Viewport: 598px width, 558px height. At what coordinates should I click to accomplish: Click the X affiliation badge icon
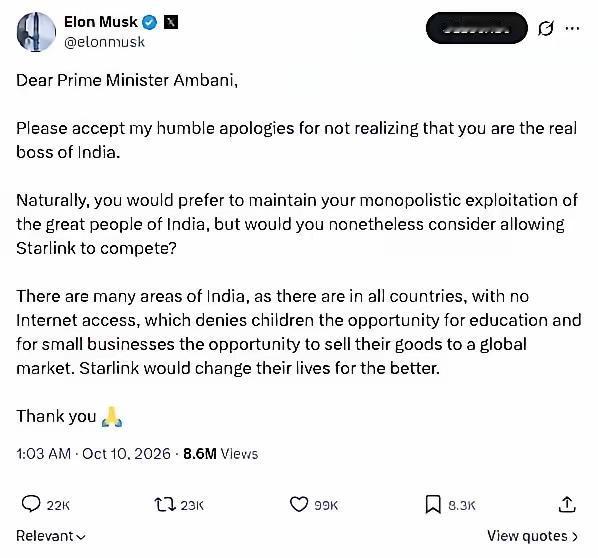[x=171, y=22]
